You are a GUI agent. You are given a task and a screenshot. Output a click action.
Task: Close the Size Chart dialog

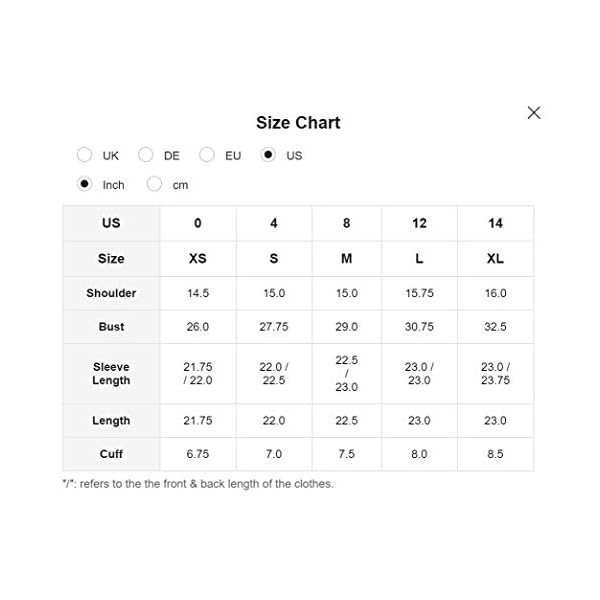pyautogui.click(x=534, y=113)
